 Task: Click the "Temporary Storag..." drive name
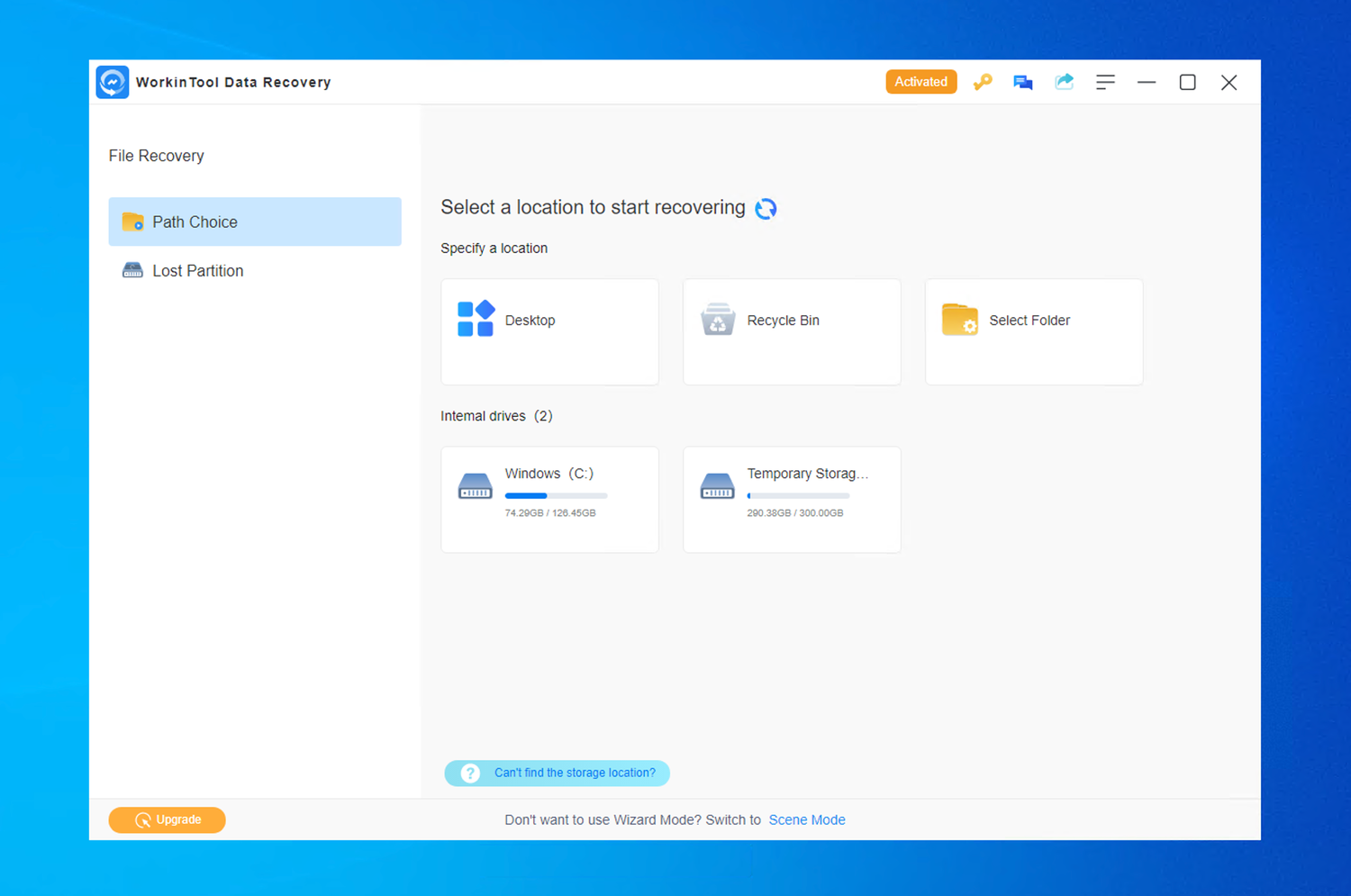coord(808,474)
